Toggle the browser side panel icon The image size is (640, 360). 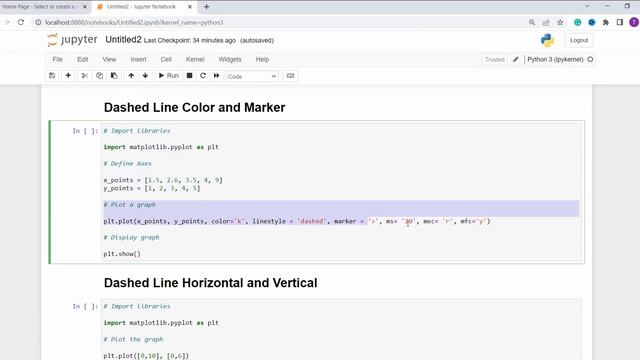620,22
